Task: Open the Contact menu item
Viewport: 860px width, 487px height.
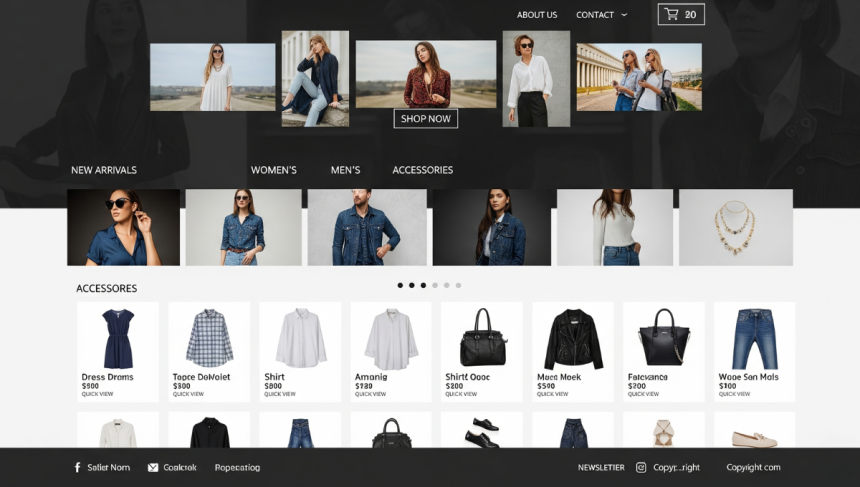Action: click(x=595, y=15)
